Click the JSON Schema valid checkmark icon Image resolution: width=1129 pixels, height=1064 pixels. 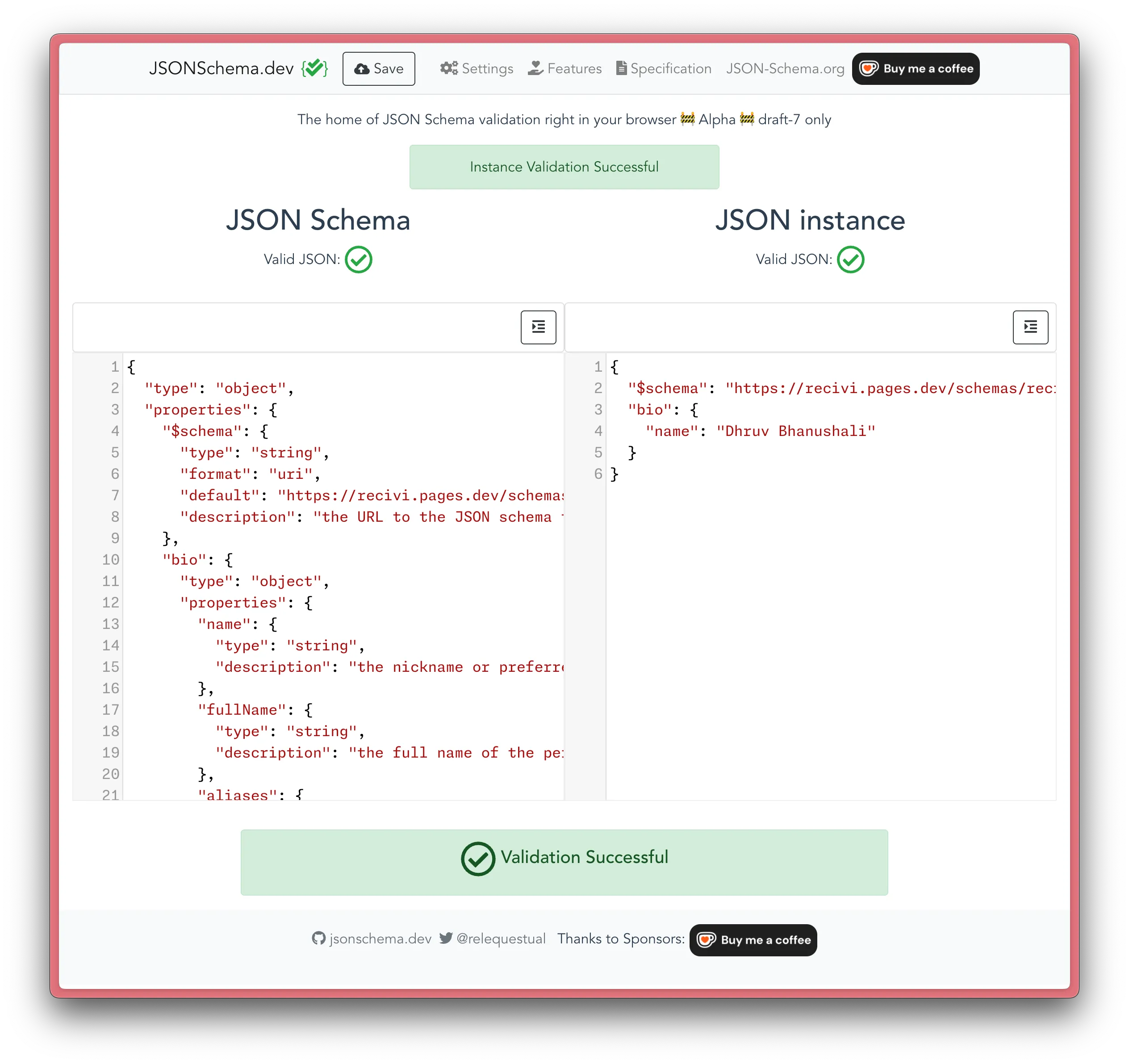tap(358, 260)
